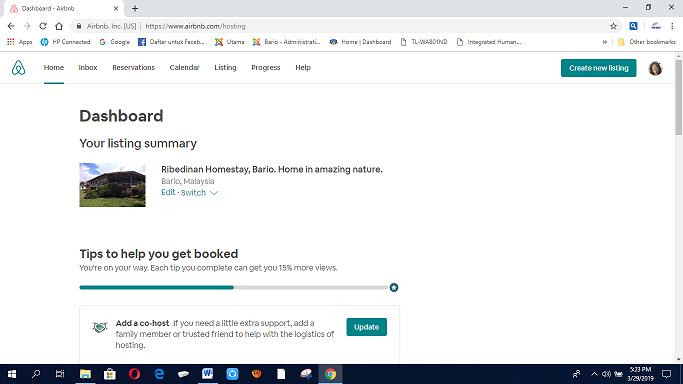This screenshot has width=683, height=384.
Task: Open the volume control tray icon
Action: 606,374
